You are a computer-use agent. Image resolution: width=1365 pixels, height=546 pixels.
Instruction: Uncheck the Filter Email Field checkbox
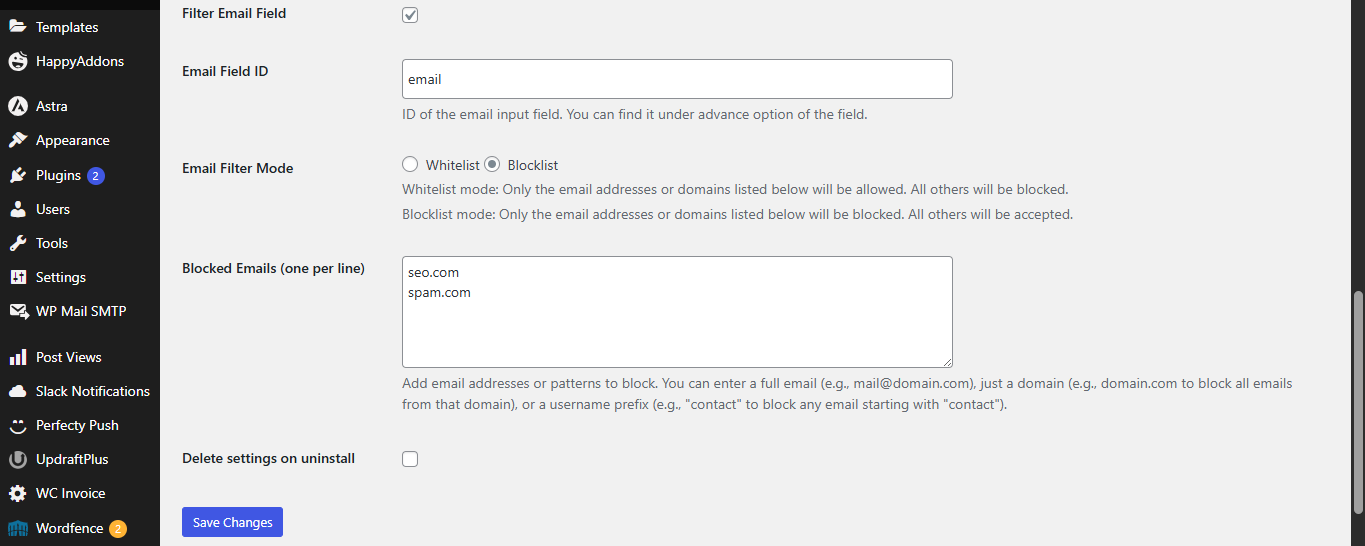pos(410,15)
